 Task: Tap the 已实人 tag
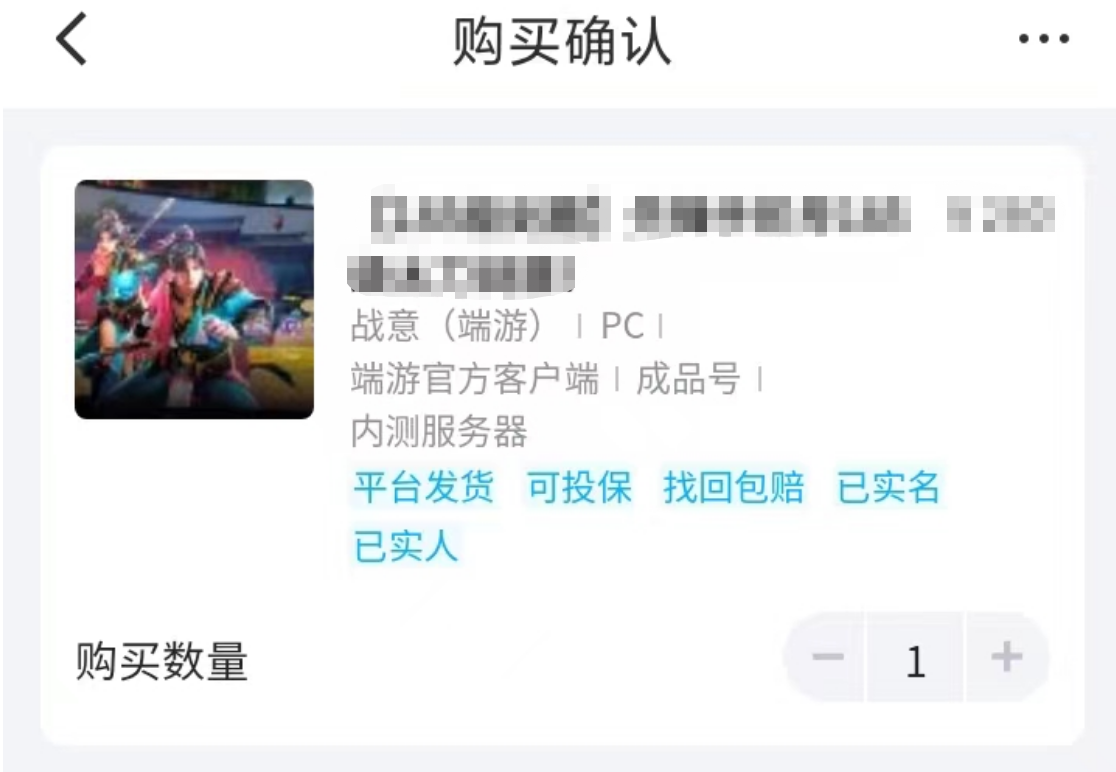point(406,546)
